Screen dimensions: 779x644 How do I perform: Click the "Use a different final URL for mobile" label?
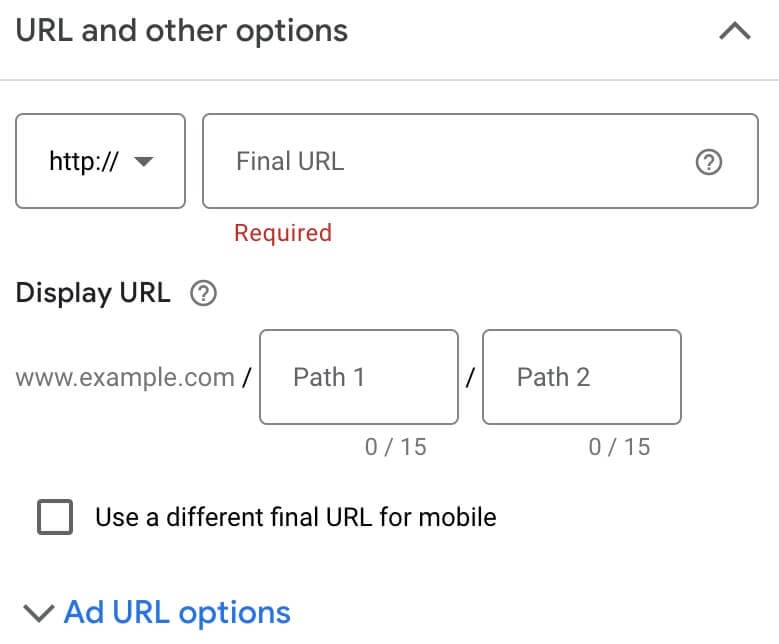coord(295,517)
